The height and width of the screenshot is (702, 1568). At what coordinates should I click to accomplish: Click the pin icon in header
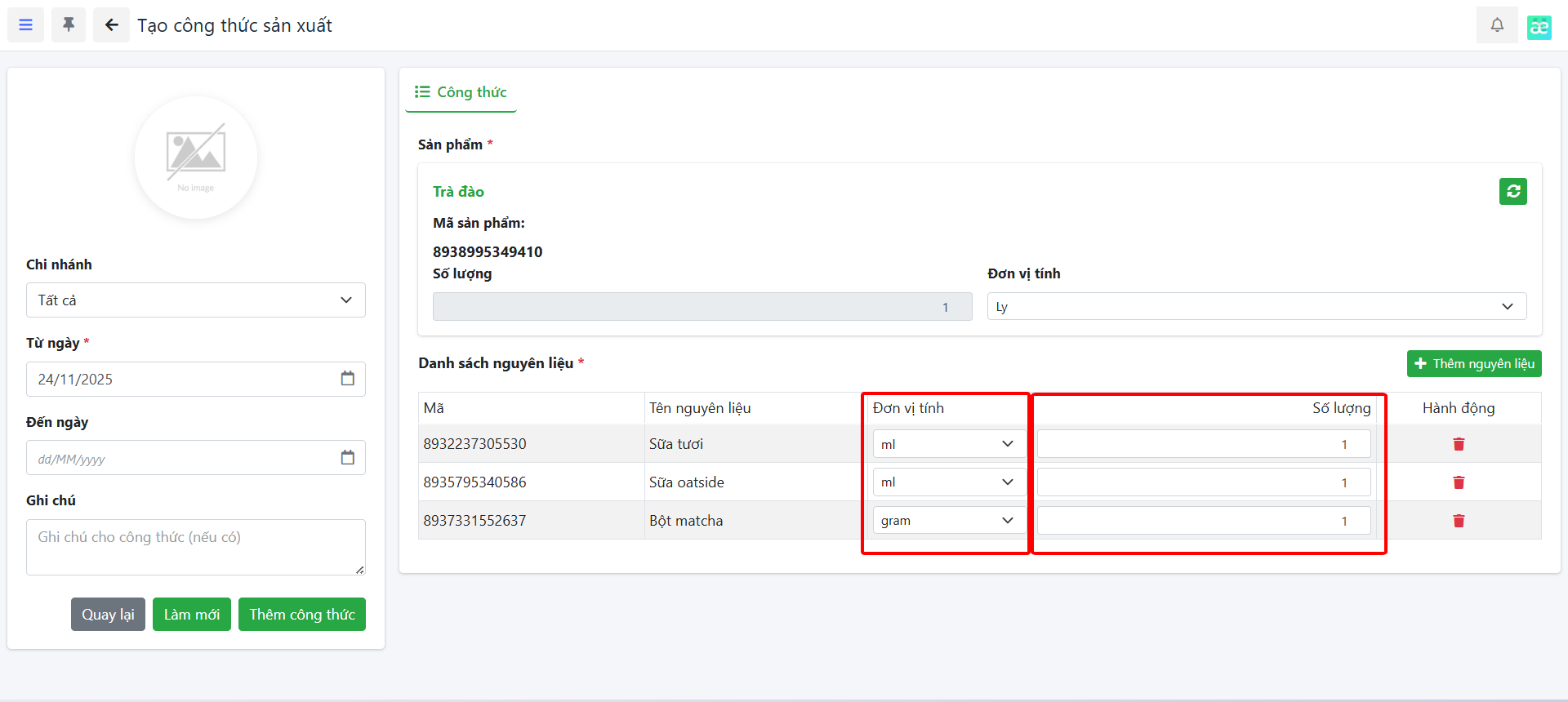pyautogui.click(x=69, y=25)
